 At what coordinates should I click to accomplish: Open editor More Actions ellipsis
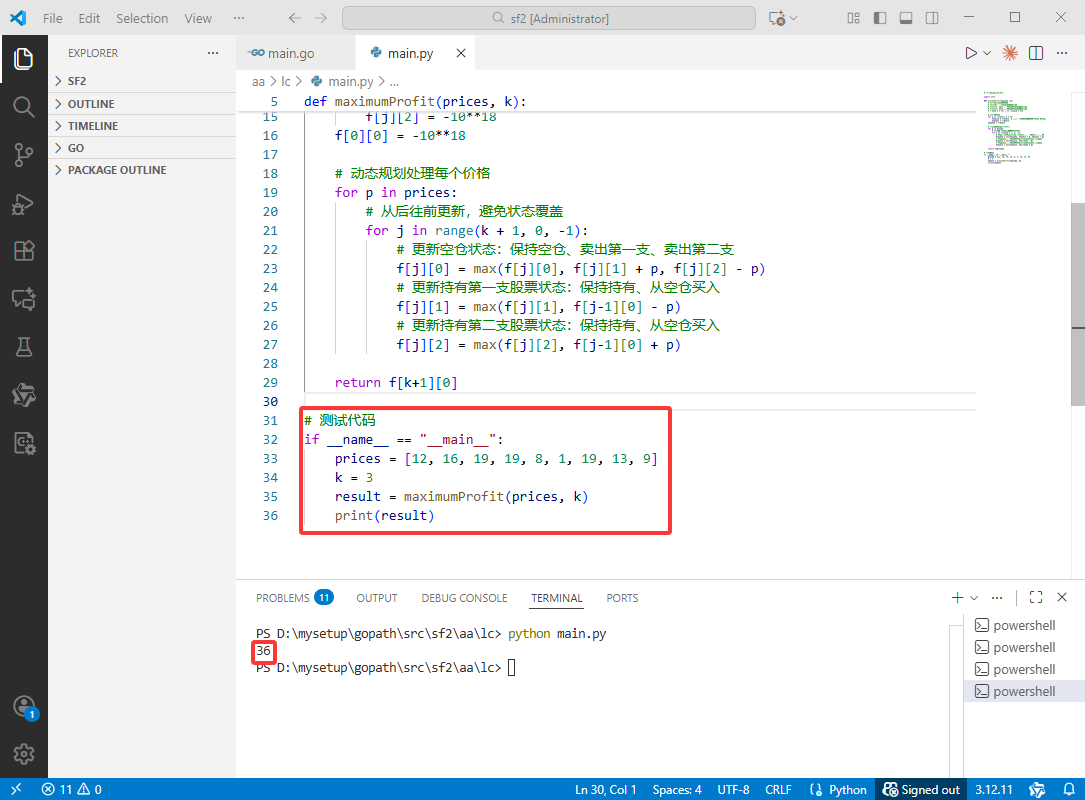1062,53
